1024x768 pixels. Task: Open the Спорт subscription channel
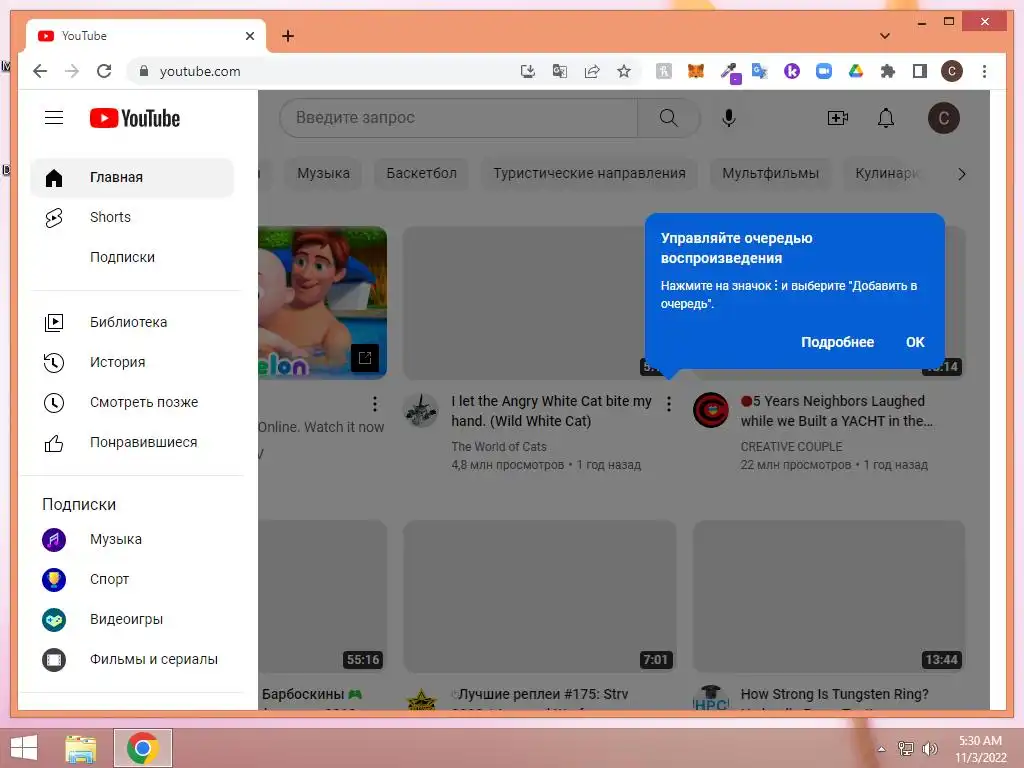(x=132, y=579)
